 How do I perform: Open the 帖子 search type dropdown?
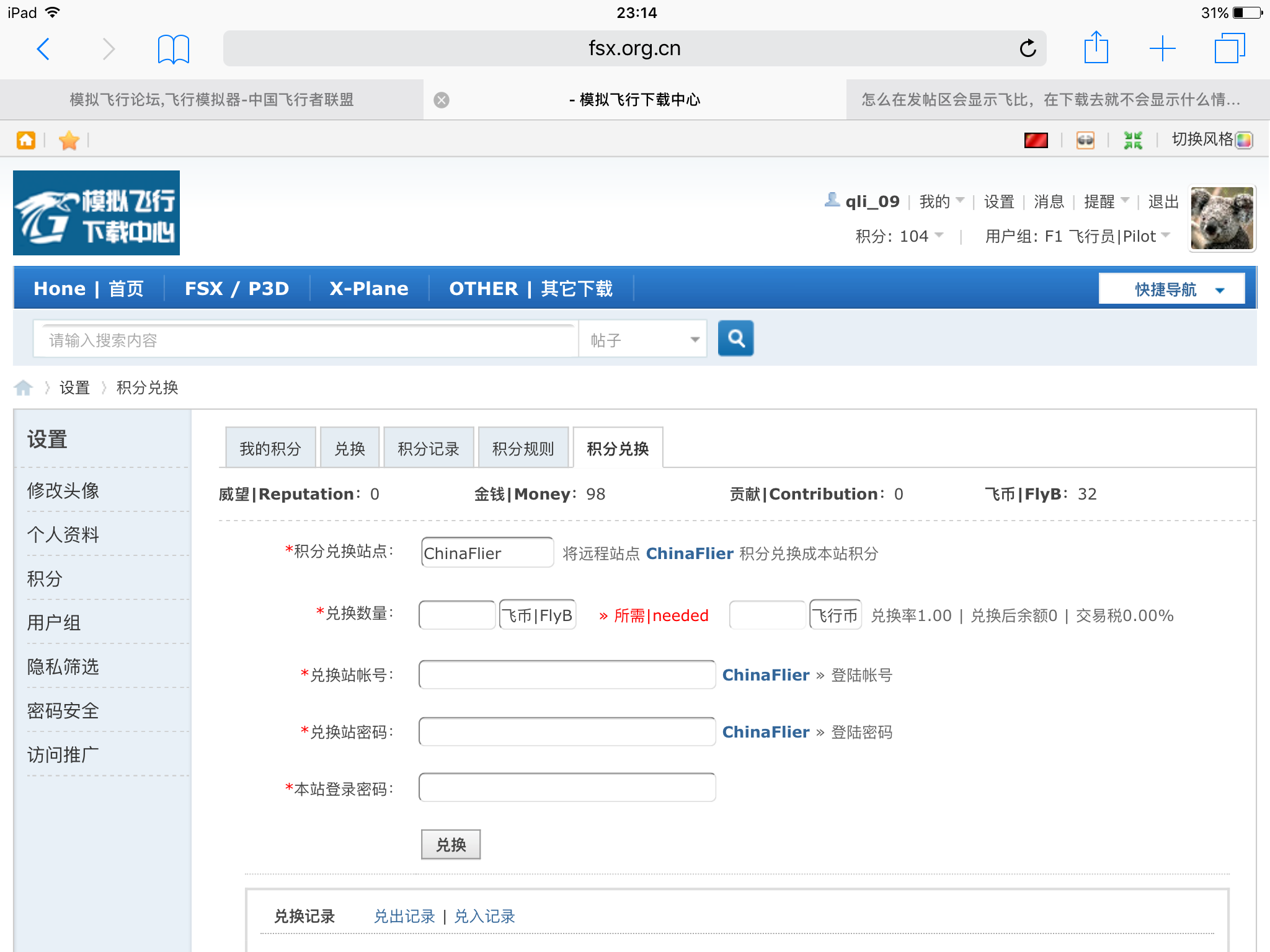(642, 340)
